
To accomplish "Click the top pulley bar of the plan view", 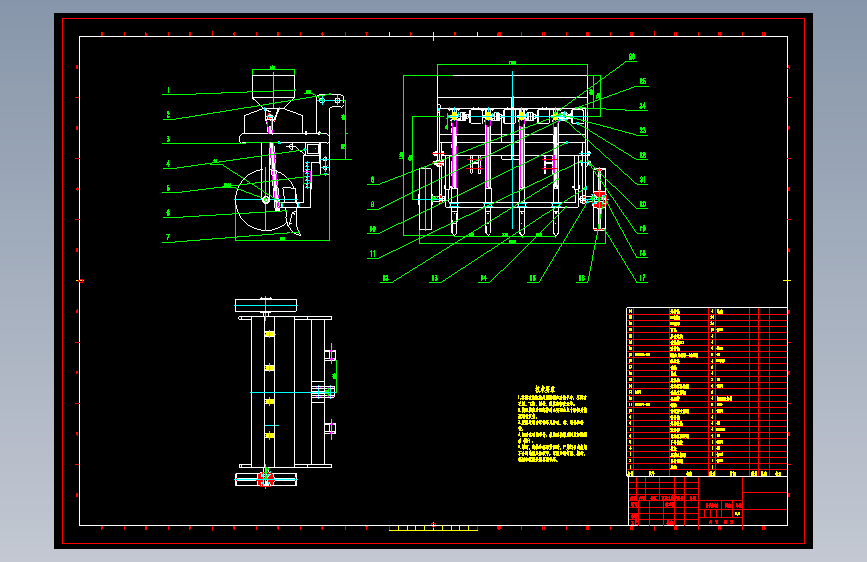I will [x=266, y=305].
